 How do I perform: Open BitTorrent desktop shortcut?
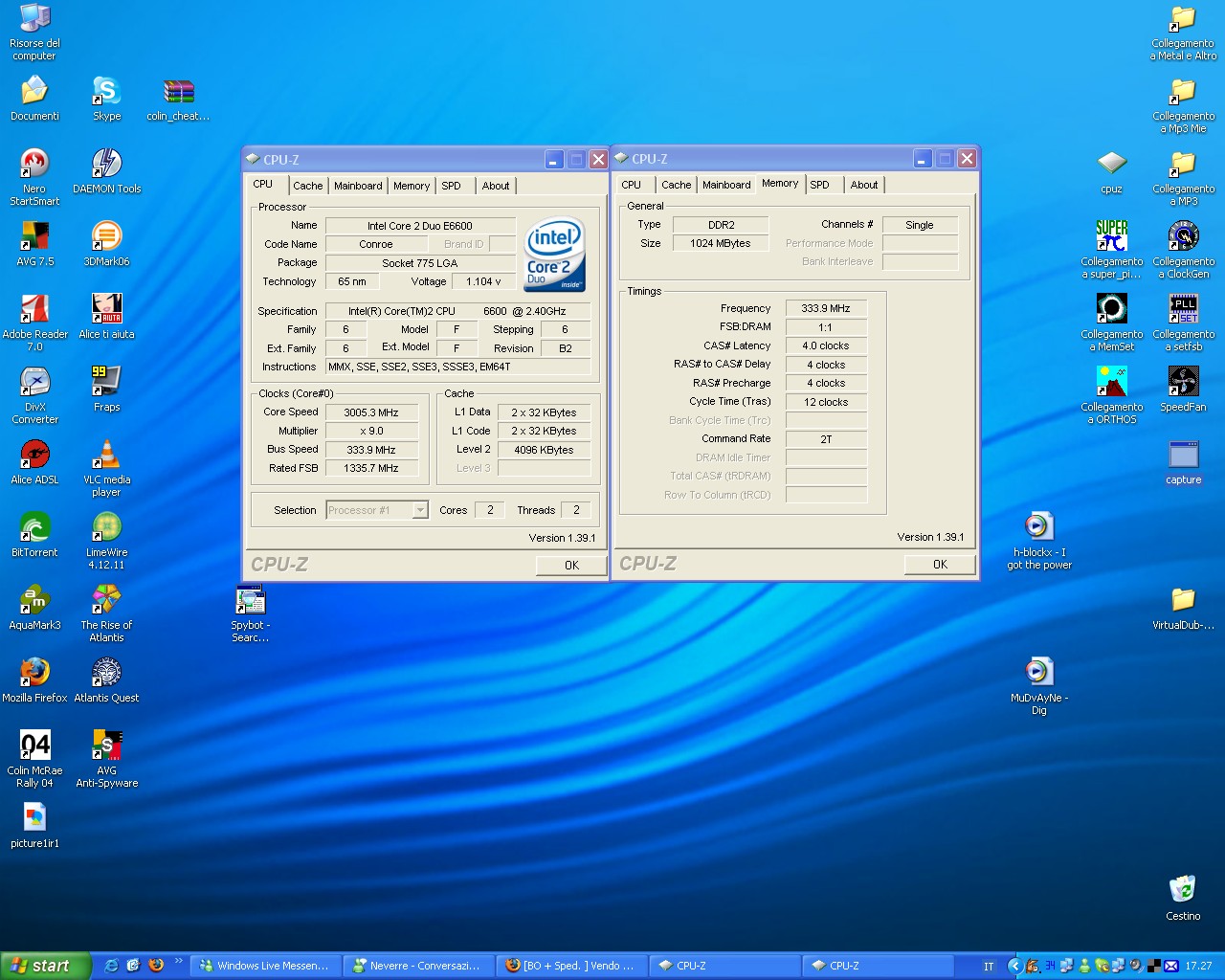pyautogui.click(x=34, y=527)
